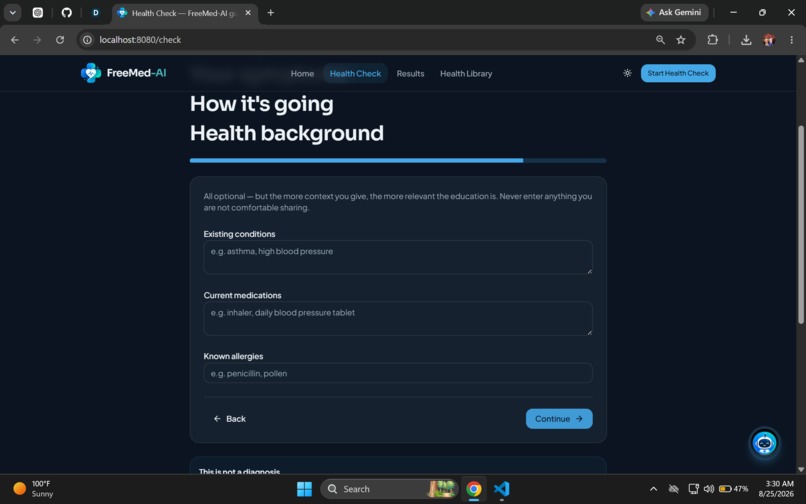Click the battery 47% indicator

click(x=733, y=489)
